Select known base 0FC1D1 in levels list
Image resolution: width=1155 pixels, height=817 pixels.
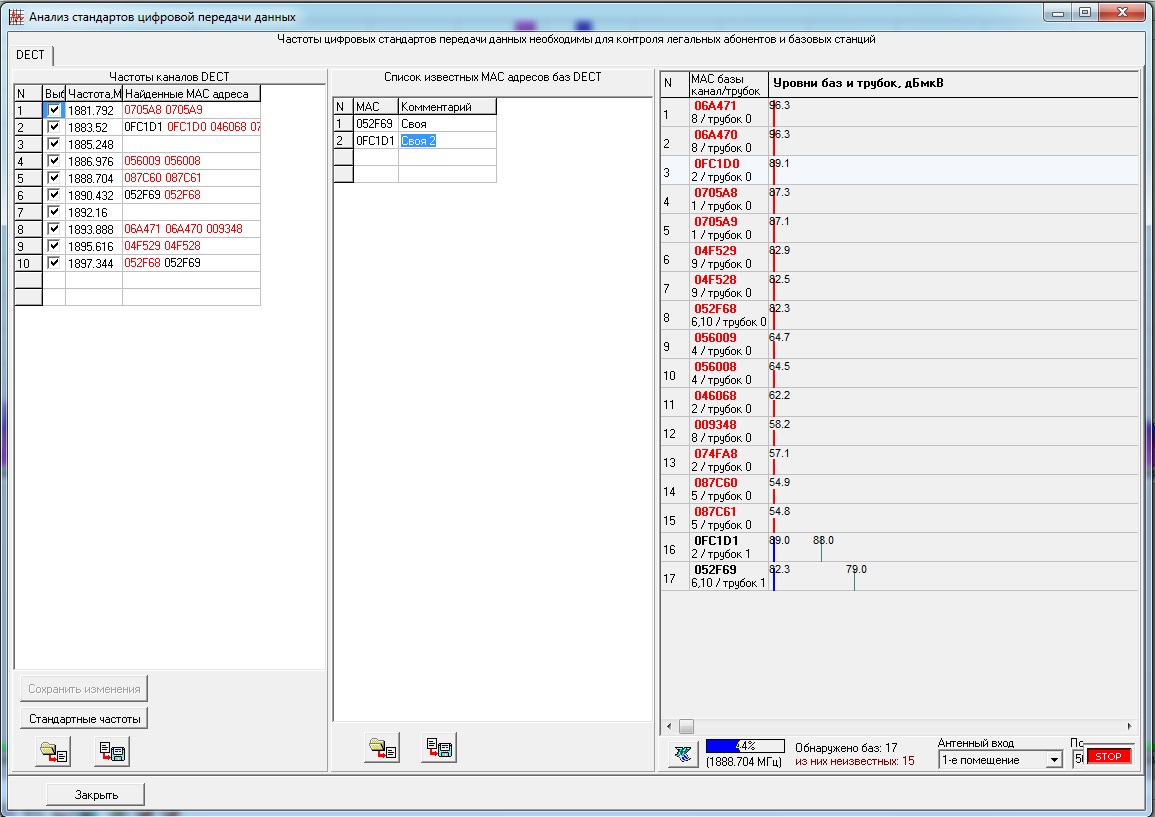point(899,547)
